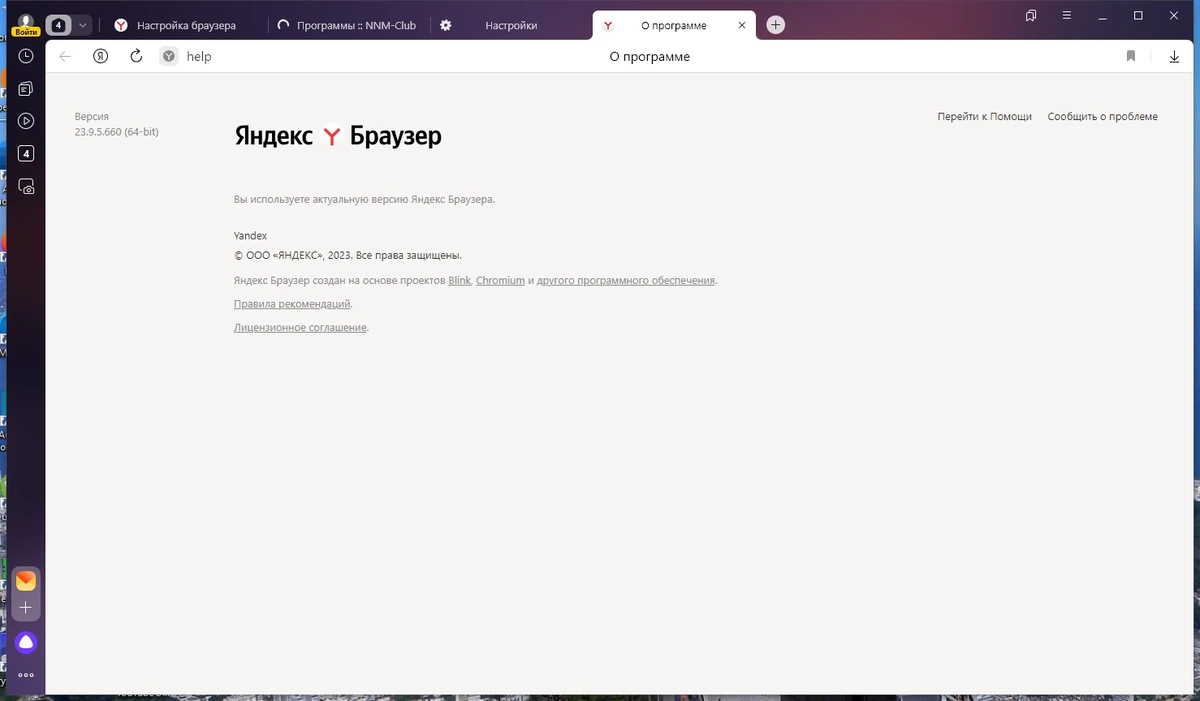Screen dimensions: 1200x701
Task: Switch to the Программы :: NNM-Club tab
Action: (x=348, y=25)
